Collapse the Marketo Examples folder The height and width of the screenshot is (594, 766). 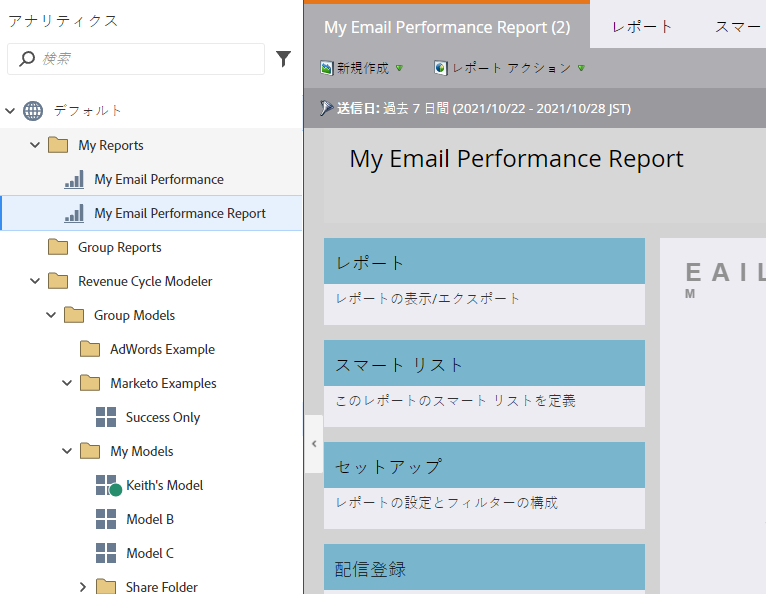(67, 383)
